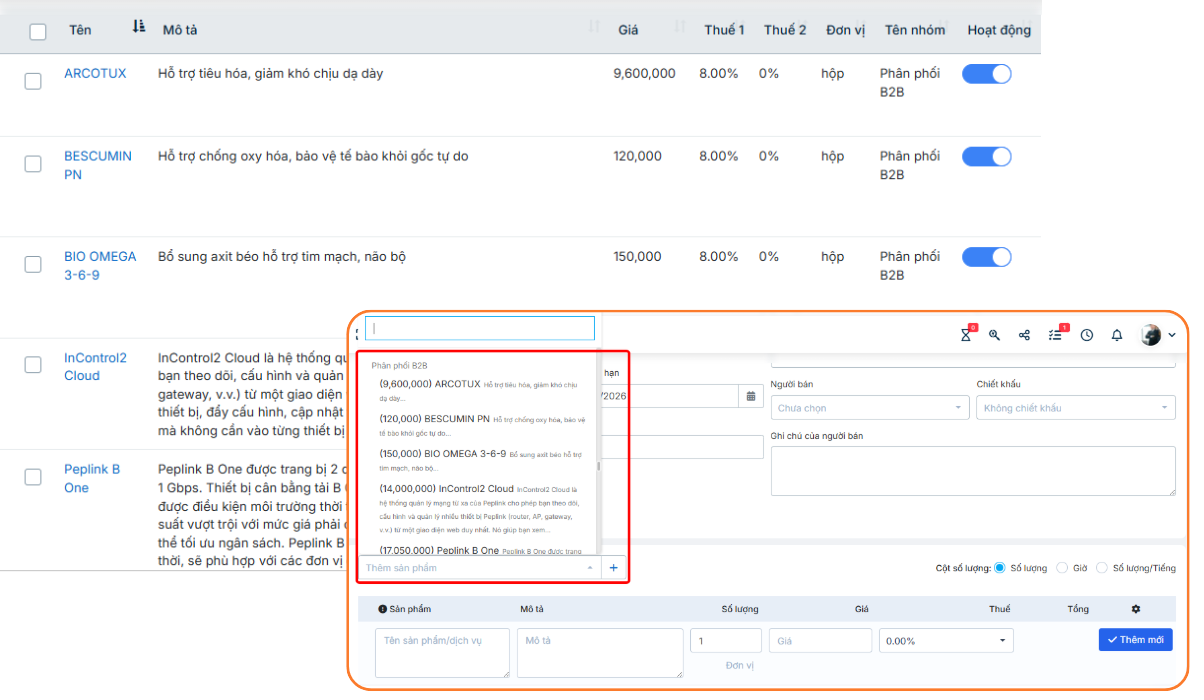Tick the checkbox for ARCOTUX row
1204x700 pixels.
click(33, 82)
